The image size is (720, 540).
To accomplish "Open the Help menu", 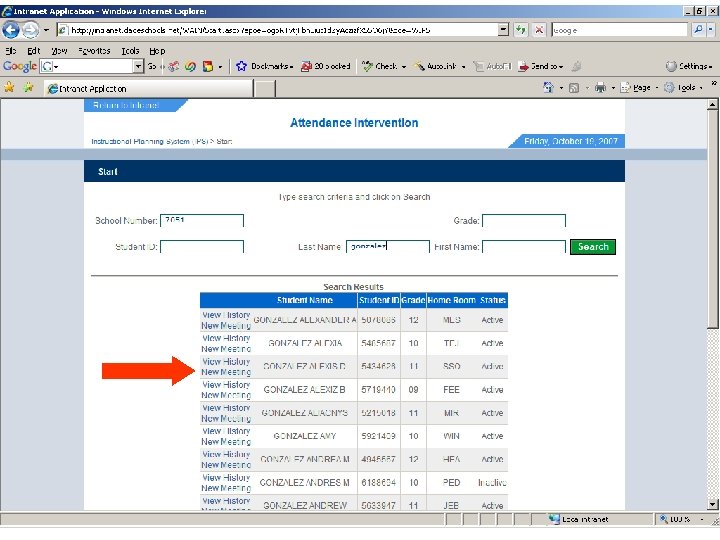I will point(157,51).
